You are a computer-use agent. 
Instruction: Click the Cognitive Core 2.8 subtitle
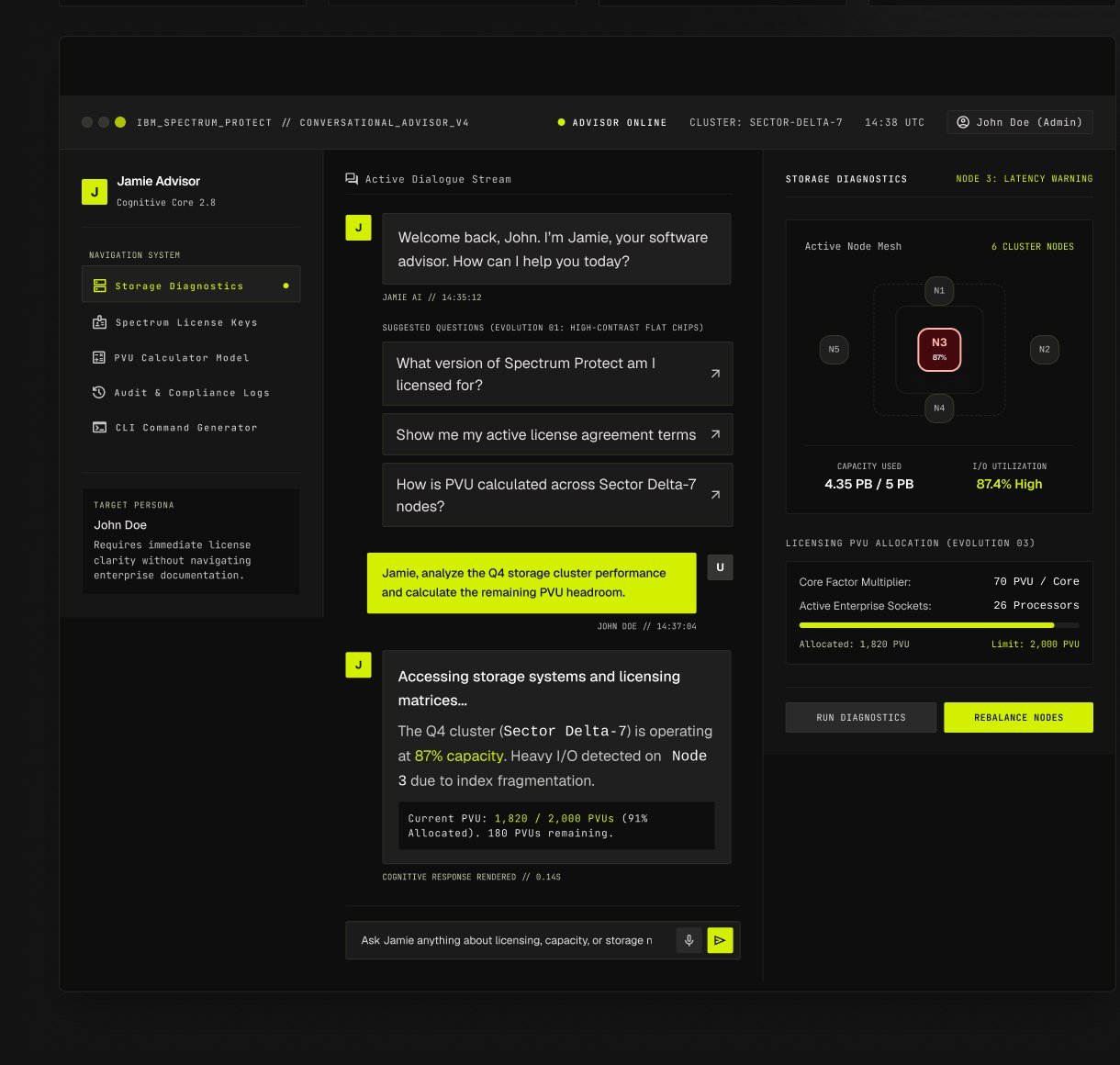click(x=166, y=202)
